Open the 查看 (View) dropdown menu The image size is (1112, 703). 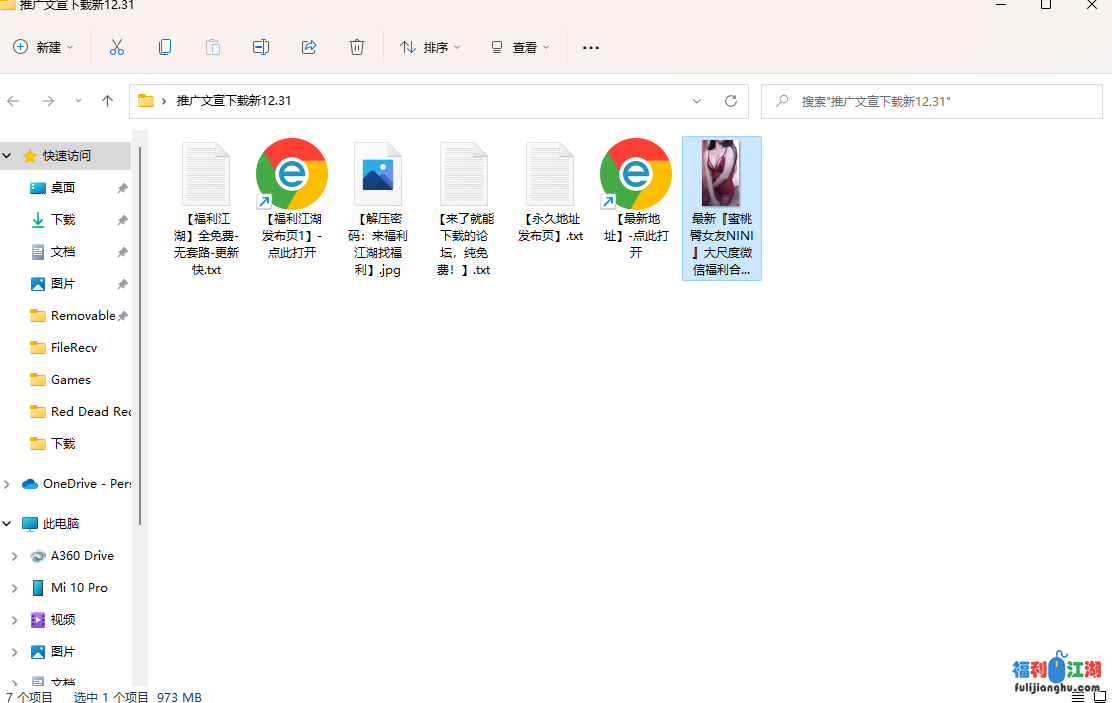tap(520, 47)
